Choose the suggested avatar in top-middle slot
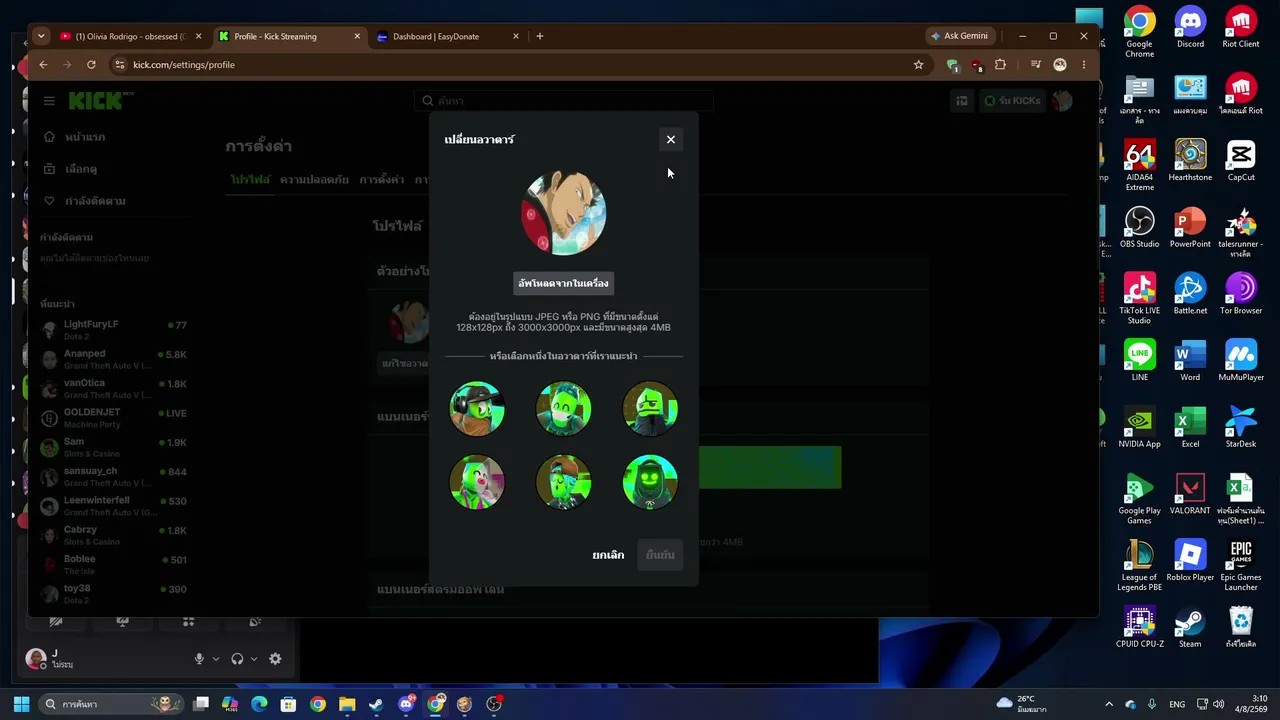The width and height of the screenshot is (1280, 720). pos(564,408)
